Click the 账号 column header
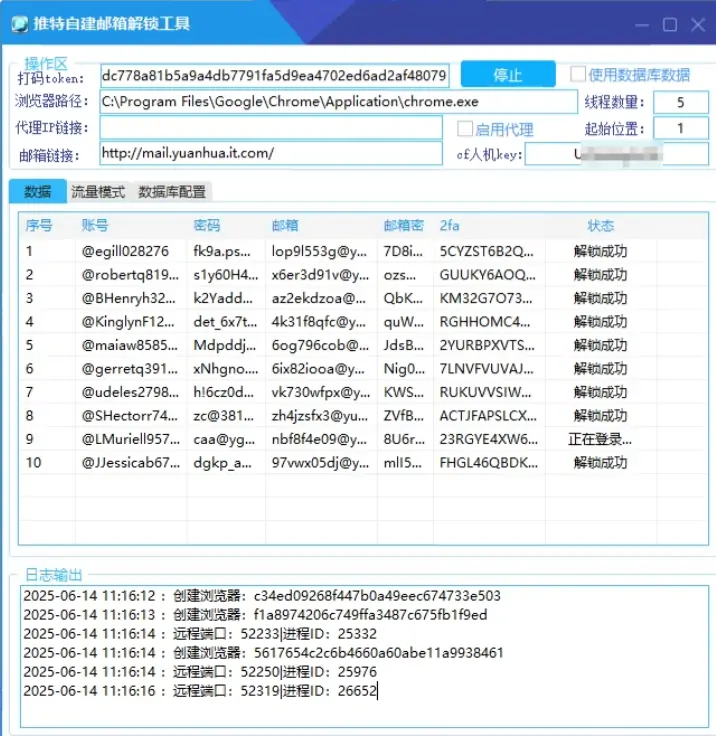The image size is (716, 736). pos(95,226)
